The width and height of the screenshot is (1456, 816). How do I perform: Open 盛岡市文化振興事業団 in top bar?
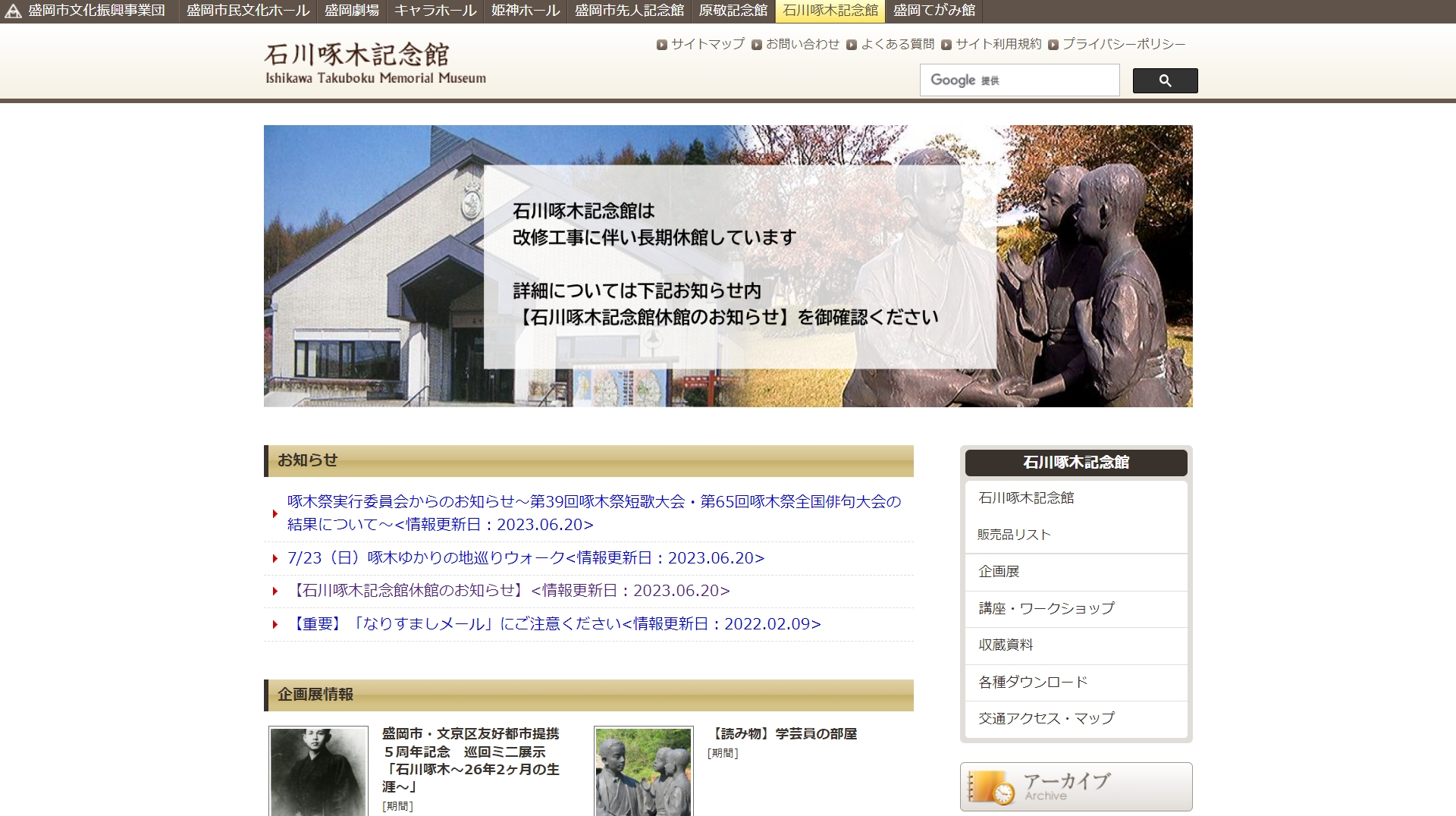[96, 11]
